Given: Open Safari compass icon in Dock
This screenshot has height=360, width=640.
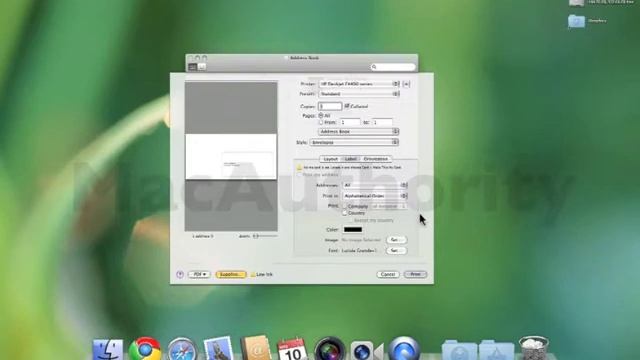Looking at the screenshot, I should tap(182, 349).
